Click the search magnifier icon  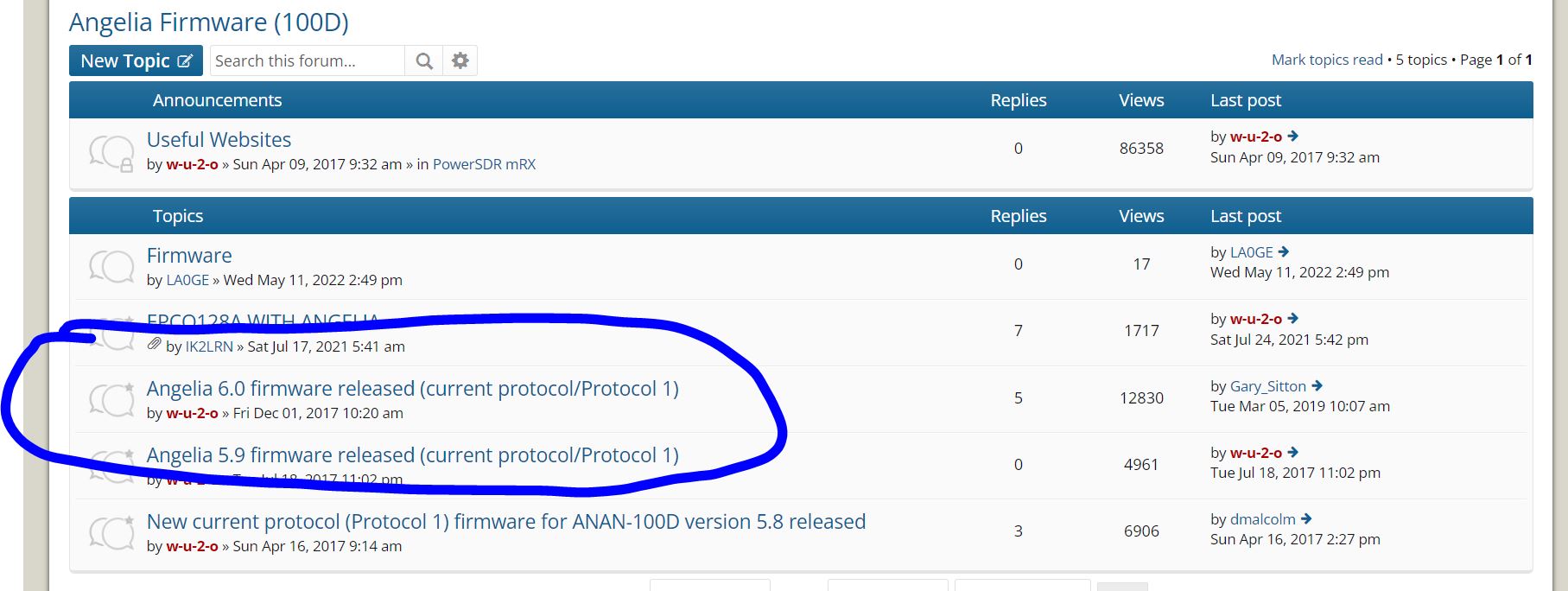click(x=423, y=60)
